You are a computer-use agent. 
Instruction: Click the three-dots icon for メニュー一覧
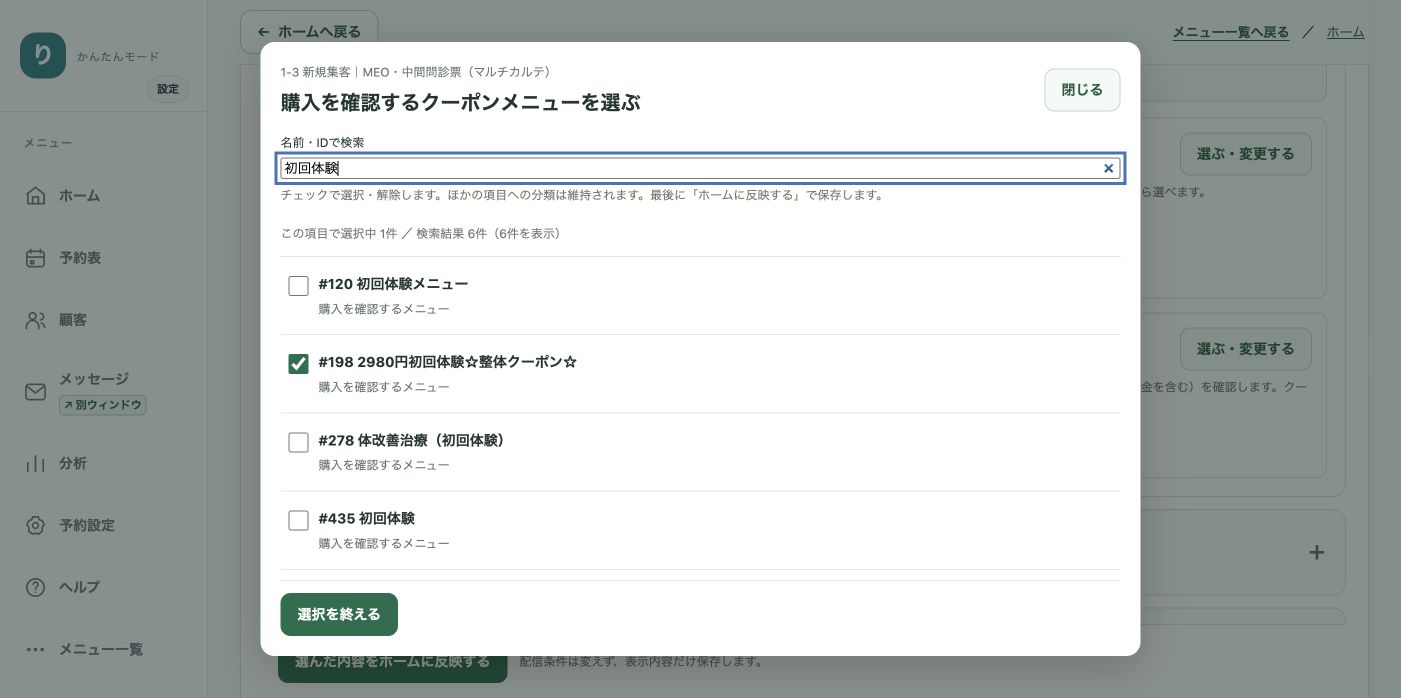pos(36,649)
